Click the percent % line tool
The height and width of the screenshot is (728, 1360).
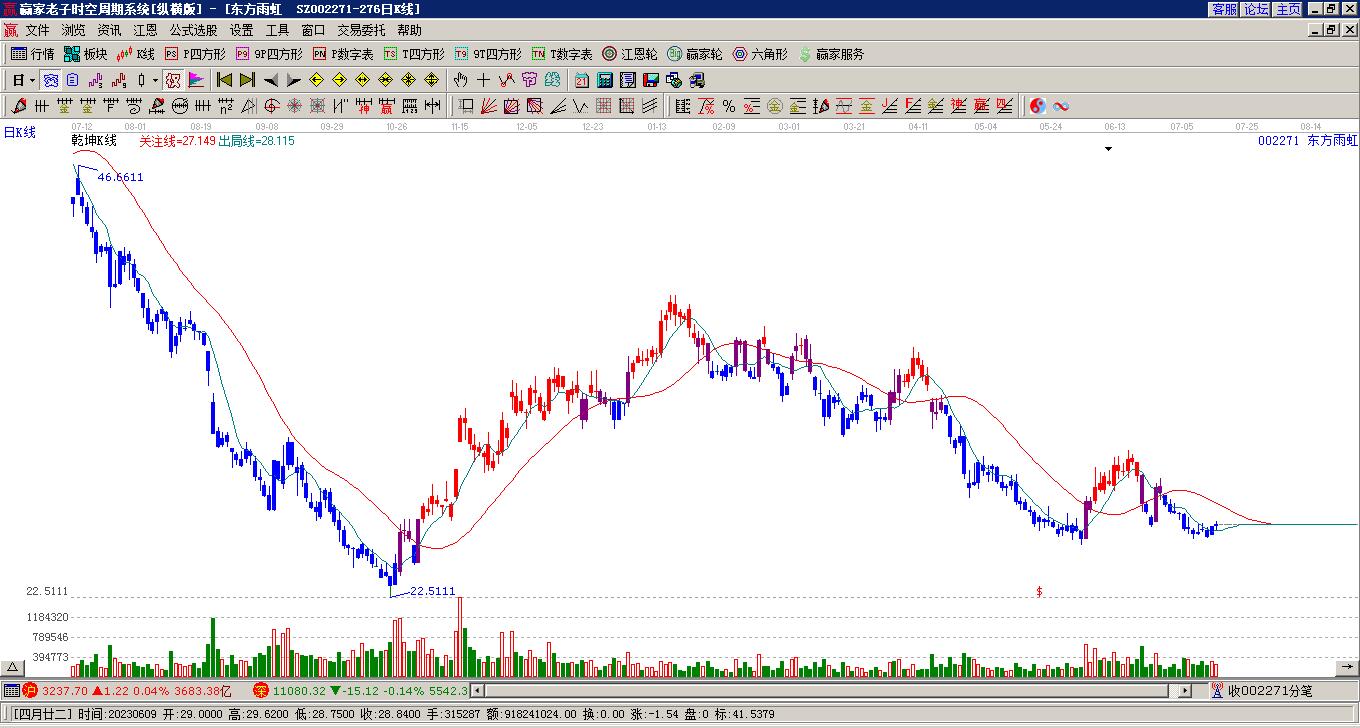[x=729, y=106]
